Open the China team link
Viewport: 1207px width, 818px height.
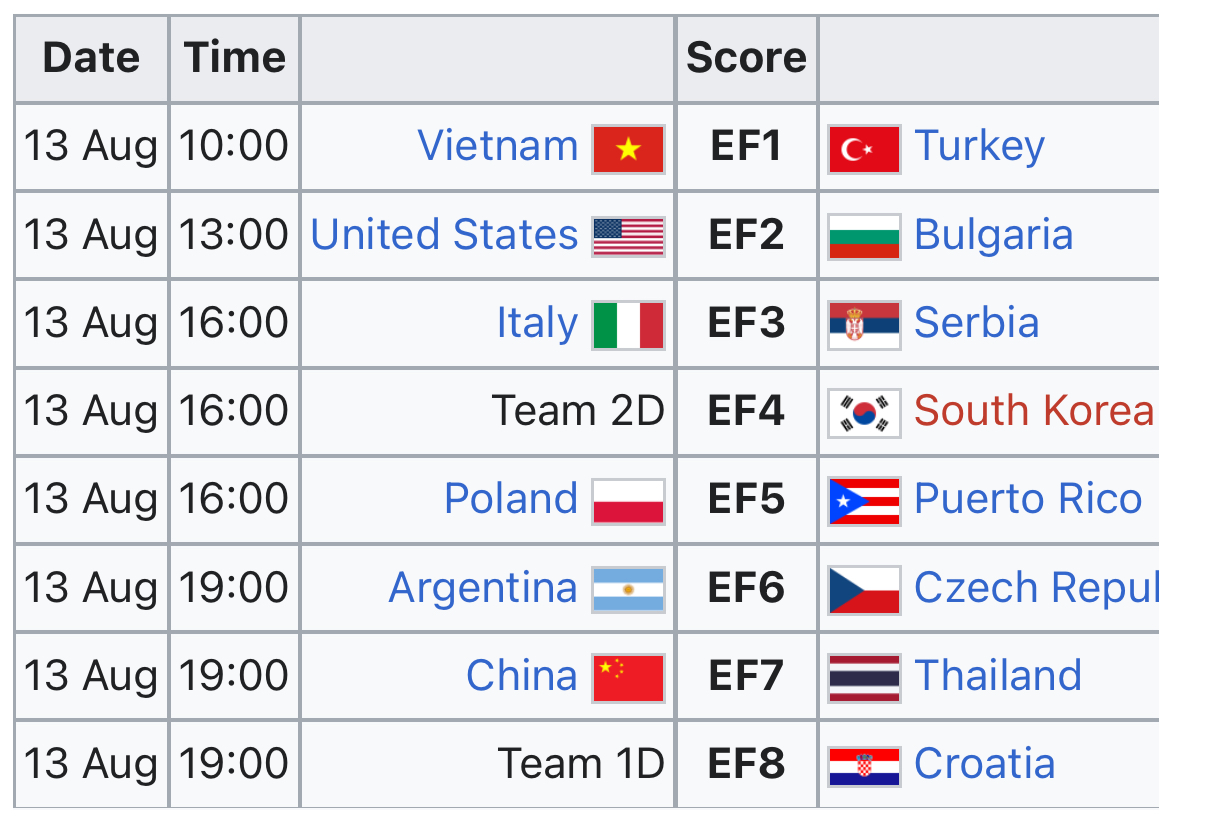pyautogui.click(x=522, y=675)
